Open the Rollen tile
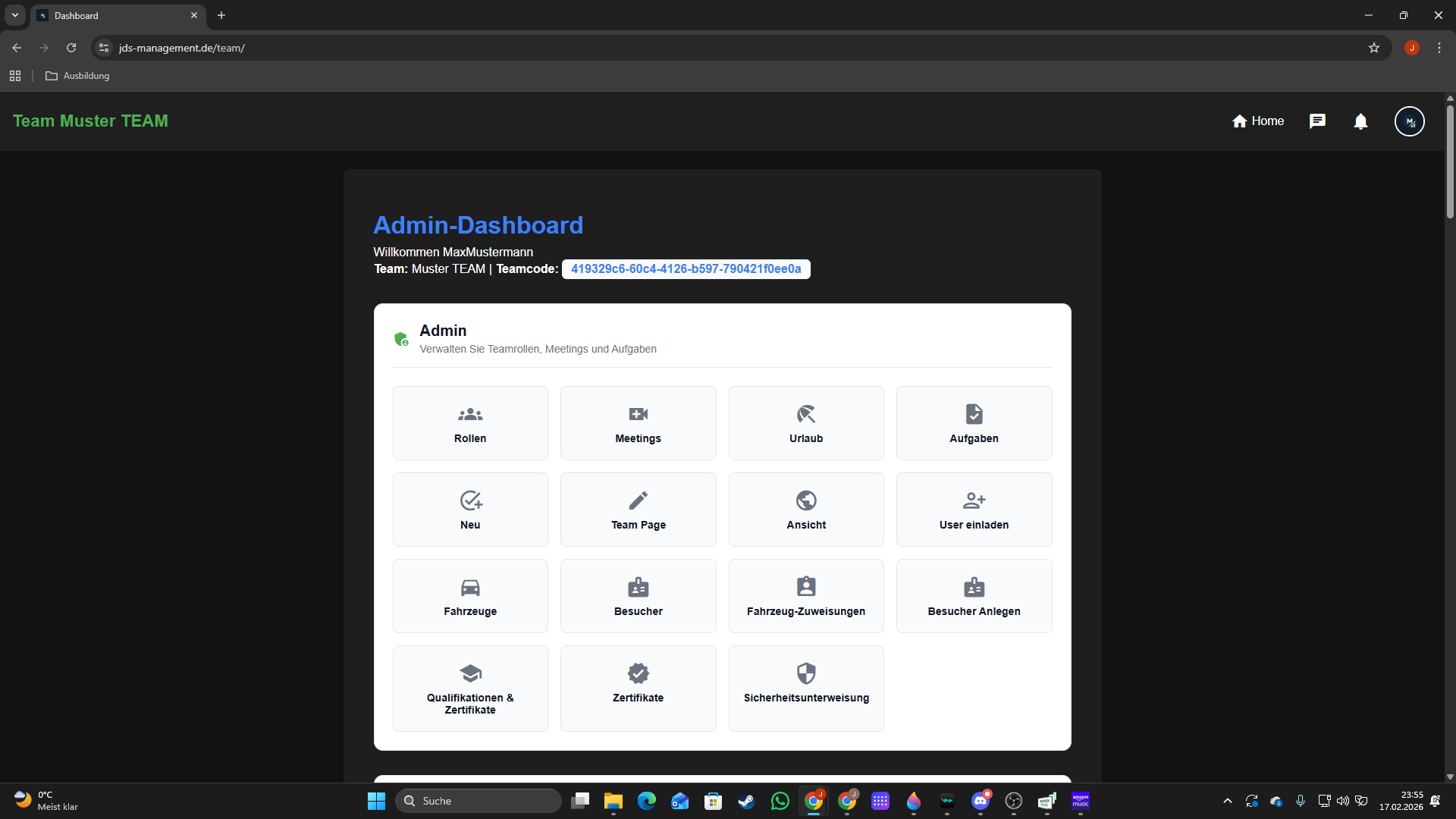The width and height of the screenshot is (1456, 819). 470,423
